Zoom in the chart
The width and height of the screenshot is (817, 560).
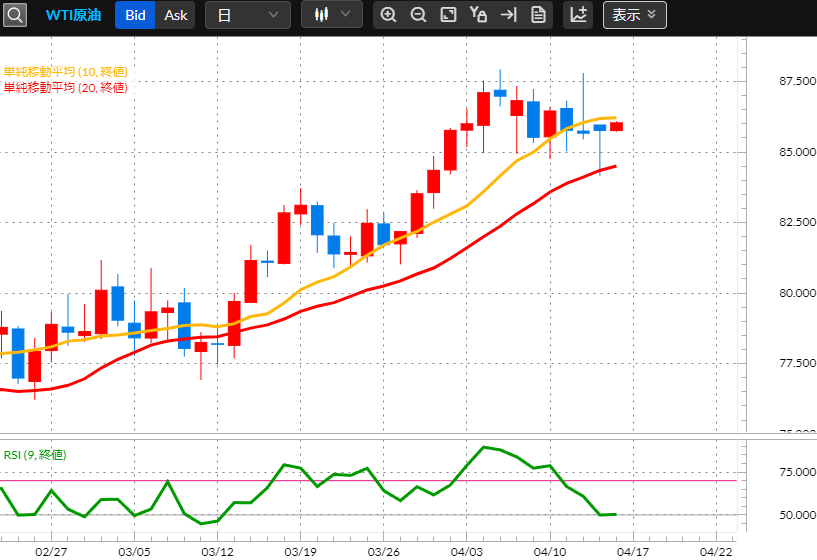coord(388,15)
